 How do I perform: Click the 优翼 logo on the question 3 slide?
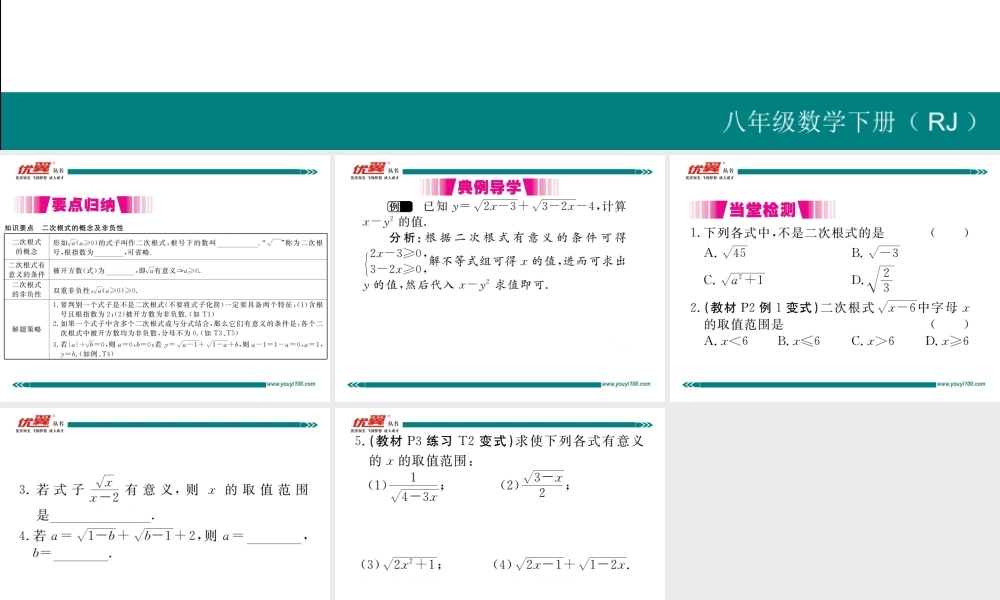(34, 423)
